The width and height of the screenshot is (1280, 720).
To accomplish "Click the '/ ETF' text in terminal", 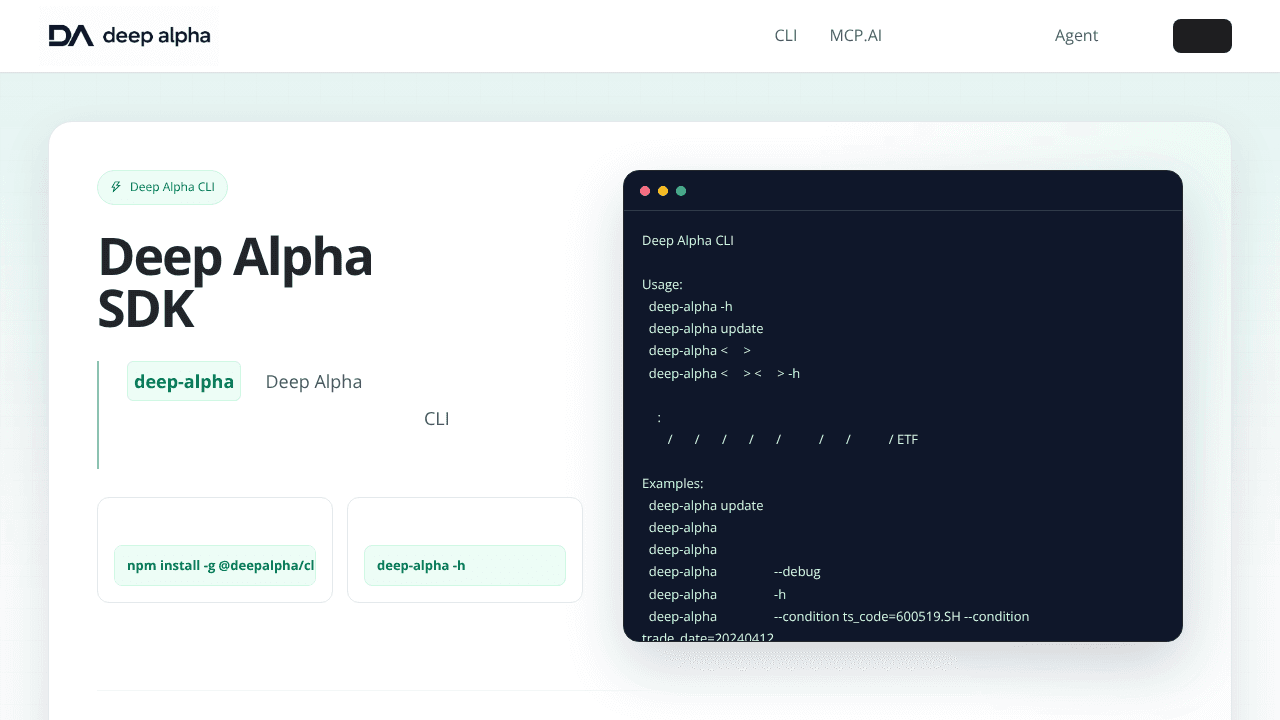I will pos(903,439).
